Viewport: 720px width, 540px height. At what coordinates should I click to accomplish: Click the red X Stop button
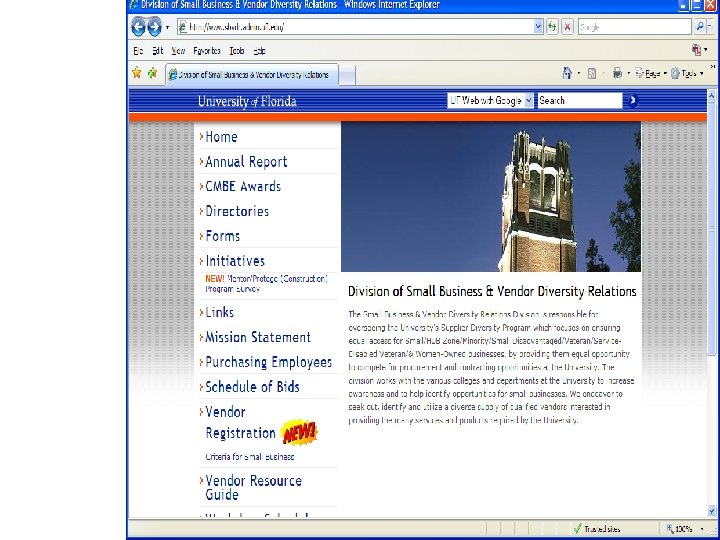pos(568,27)
